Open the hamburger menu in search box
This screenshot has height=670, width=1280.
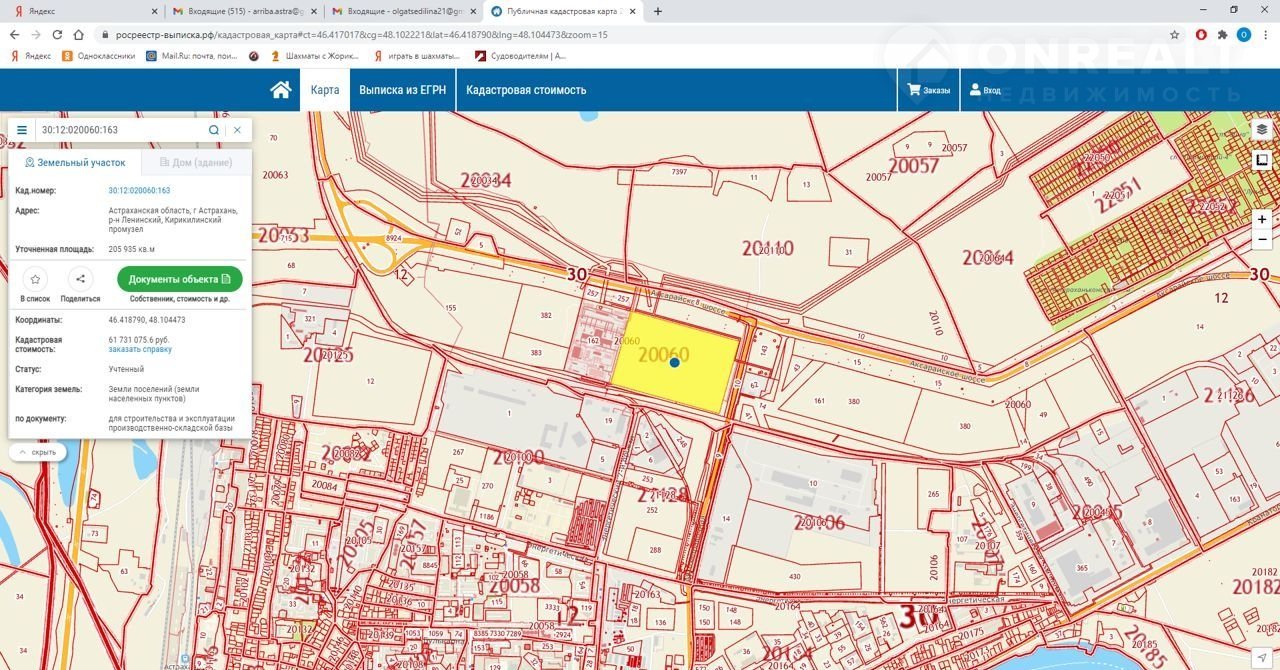[22, 130]
